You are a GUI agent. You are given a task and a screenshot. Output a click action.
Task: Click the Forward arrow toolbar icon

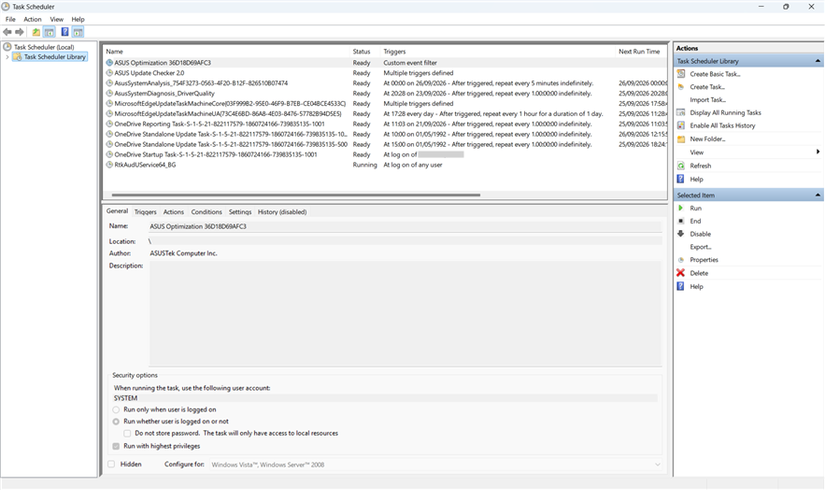tap(19, 32)
